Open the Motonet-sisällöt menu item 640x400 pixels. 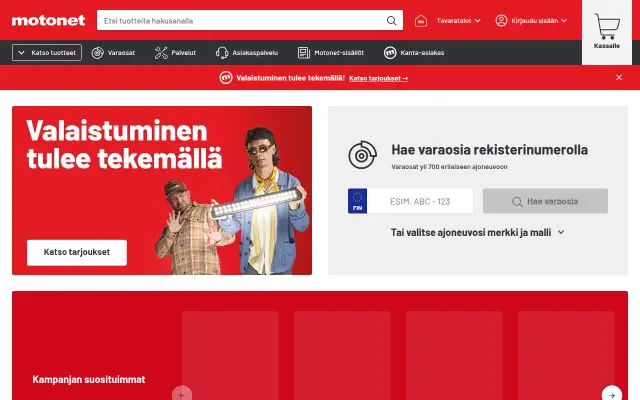[x=331, y=53]
